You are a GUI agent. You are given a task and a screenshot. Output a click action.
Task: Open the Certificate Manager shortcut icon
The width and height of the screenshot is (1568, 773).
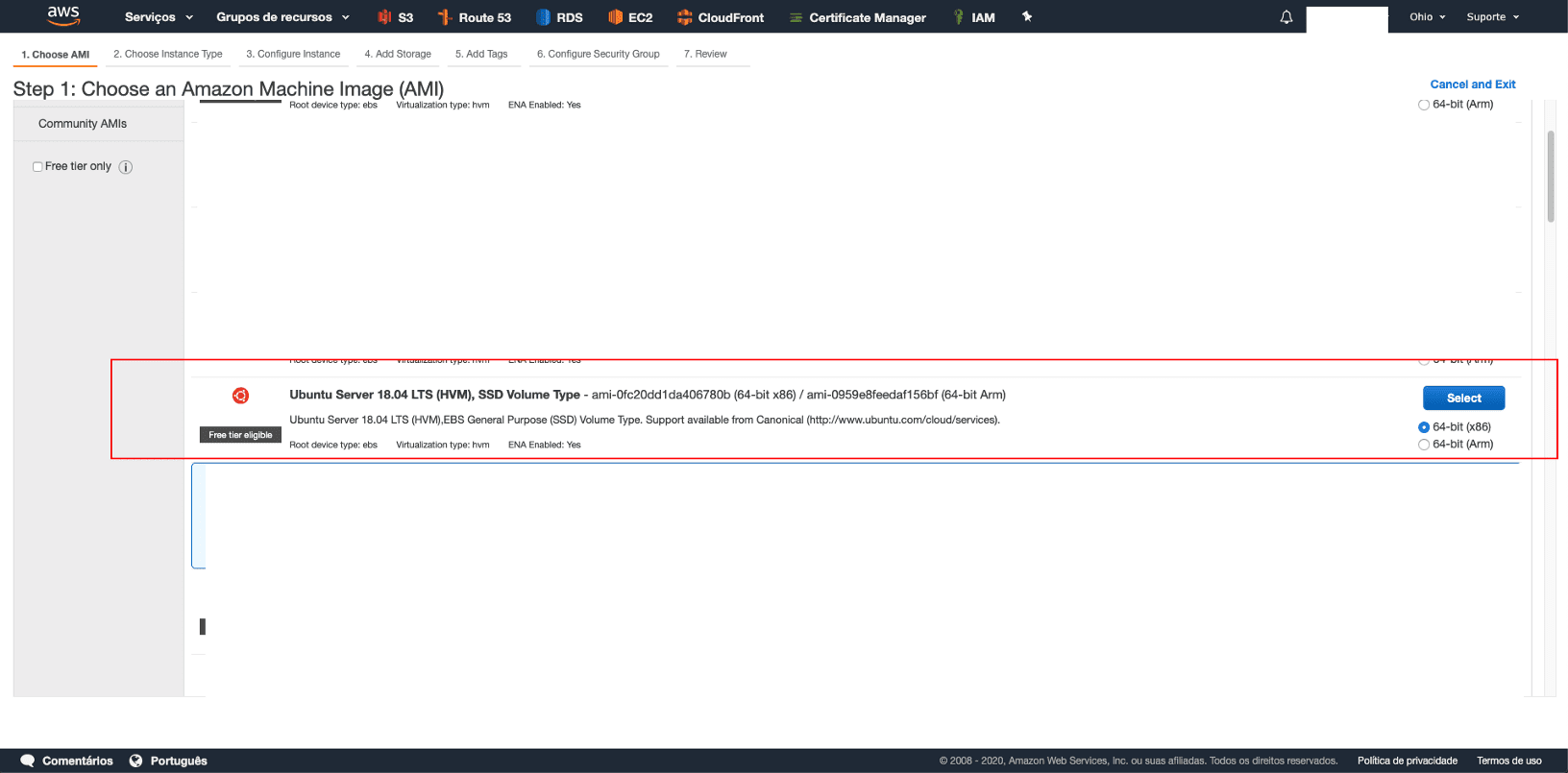pyautogui.click(x=796, y=17)
